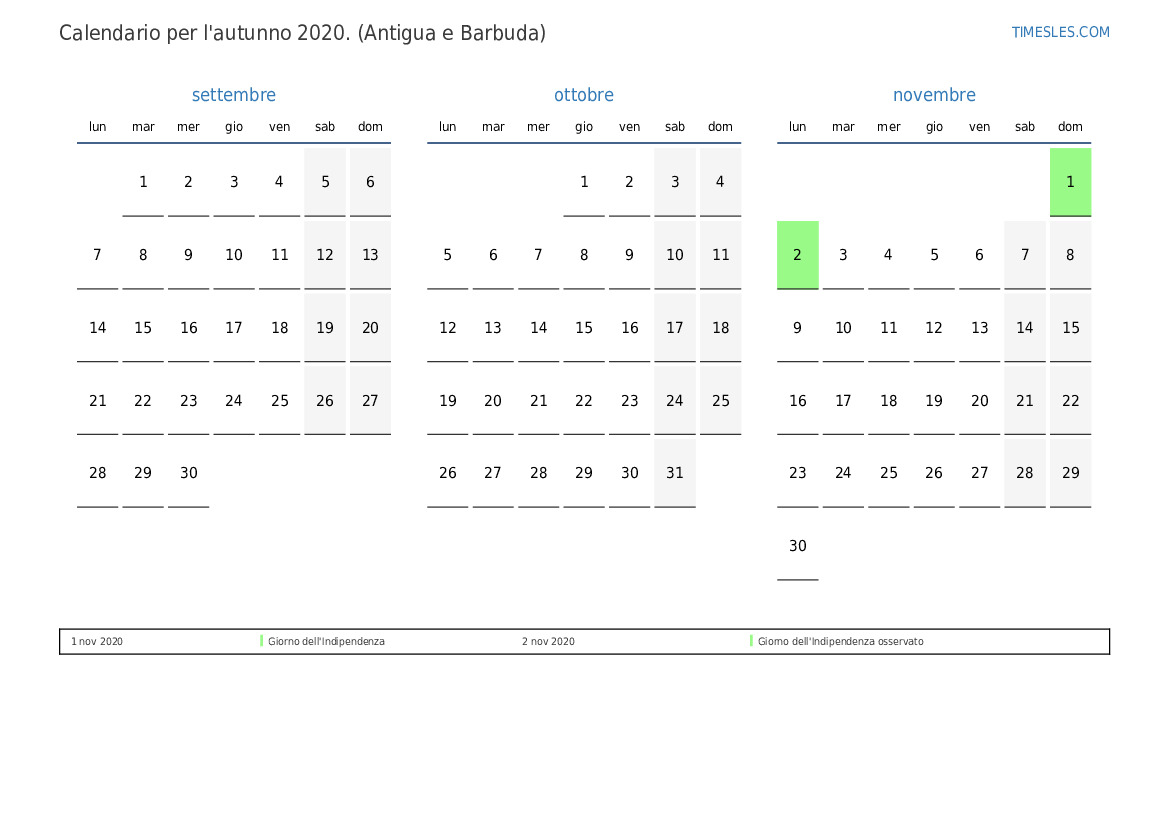Select 25 October in the calendar
Viewport: 1169px width, 827px height.
[720, 401]
